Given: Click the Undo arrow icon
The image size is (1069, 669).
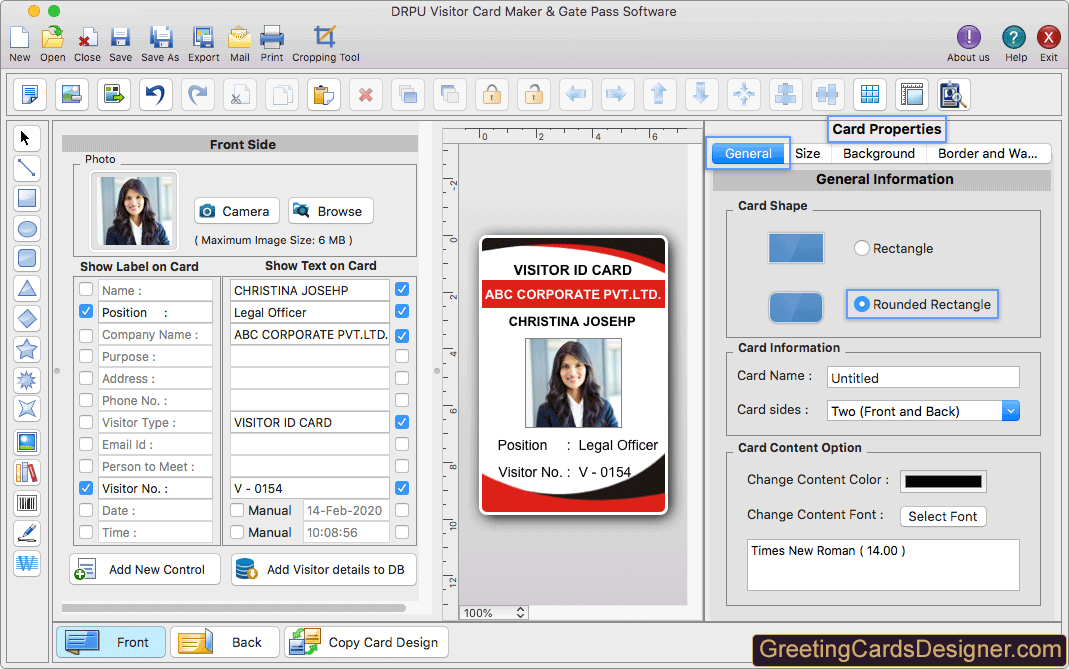Looking at the screenshot, I should coord(155,94).
